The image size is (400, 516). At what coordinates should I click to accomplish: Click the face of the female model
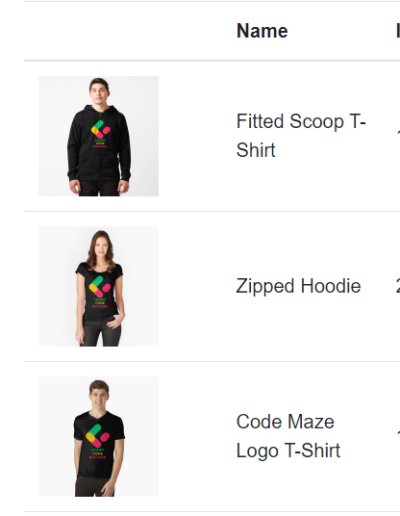coord(101,246)
